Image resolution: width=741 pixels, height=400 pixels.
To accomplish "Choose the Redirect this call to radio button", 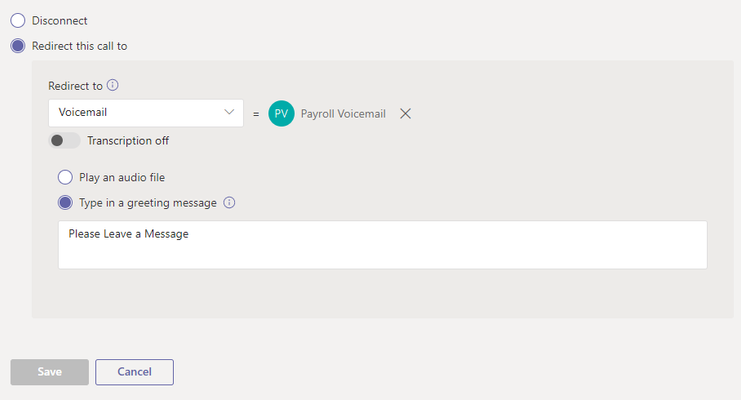I will click(18, 46).
